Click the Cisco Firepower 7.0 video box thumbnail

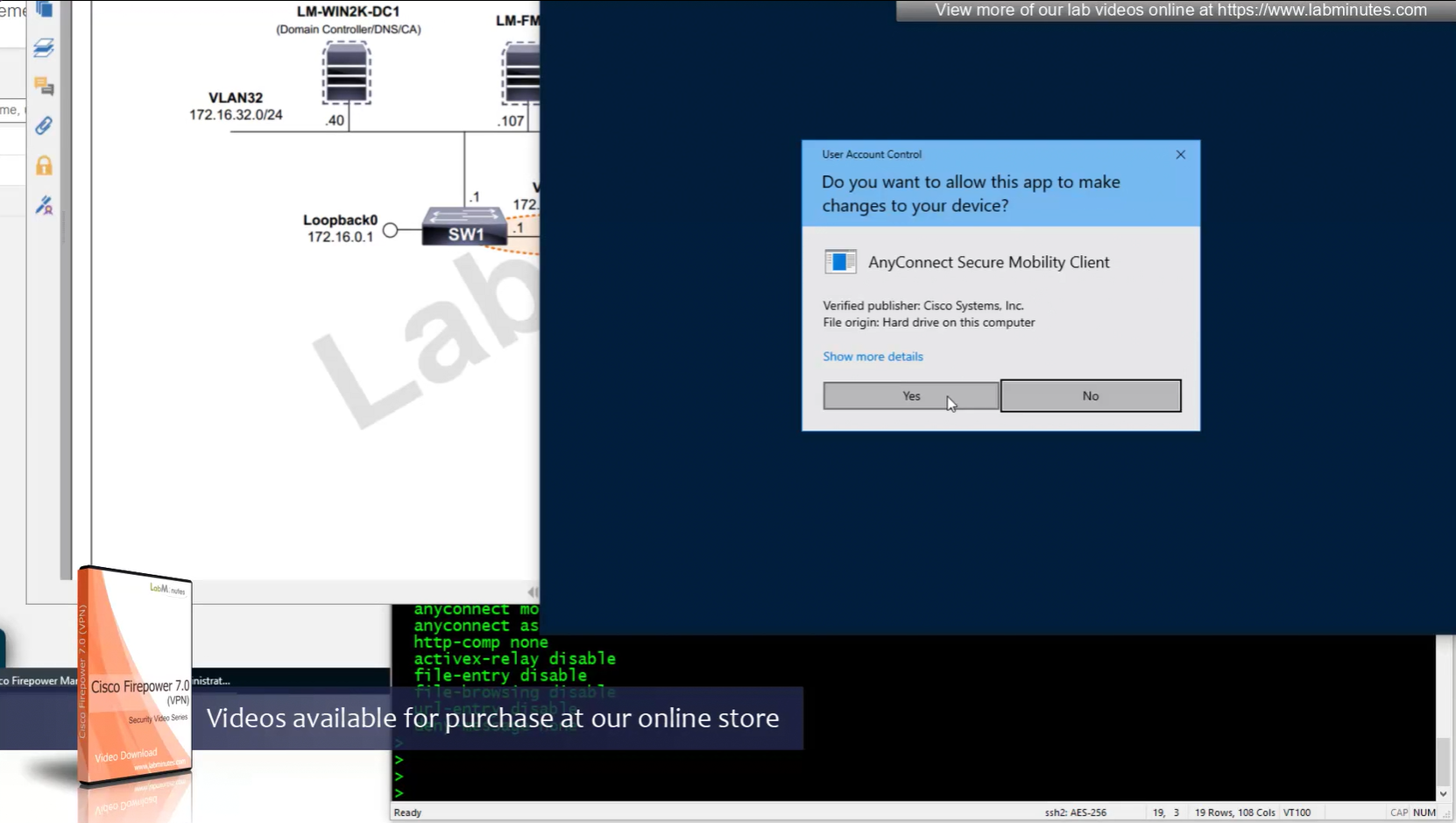click(x=135, y=677)
